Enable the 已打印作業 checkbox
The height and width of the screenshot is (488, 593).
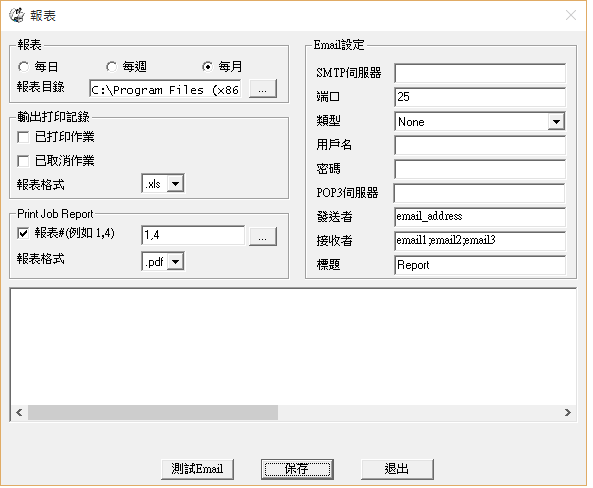(23, 137)
